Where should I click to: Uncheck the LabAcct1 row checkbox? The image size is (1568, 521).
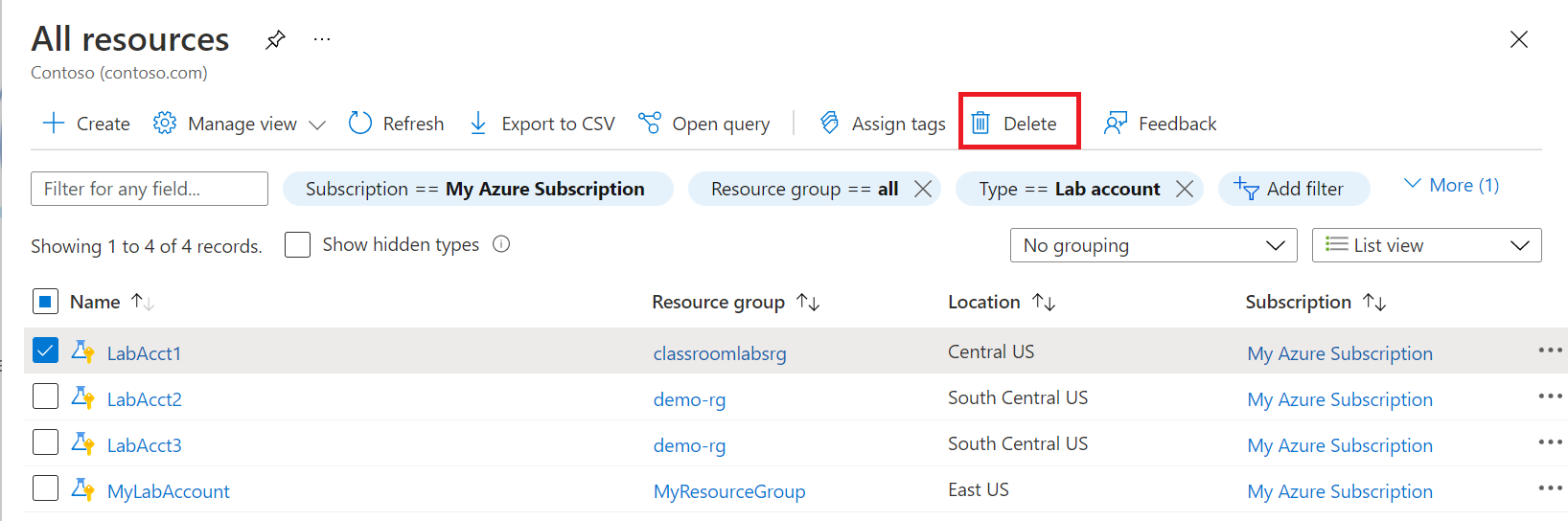coord(45,351)
